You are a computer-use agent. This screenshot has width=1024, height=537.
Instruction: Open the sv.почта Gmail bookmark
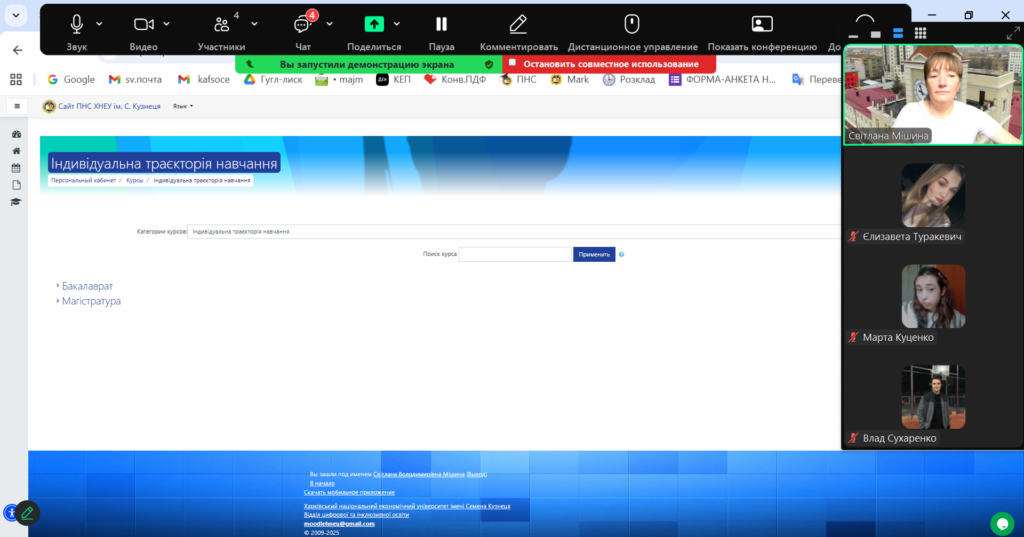[135, 79]
